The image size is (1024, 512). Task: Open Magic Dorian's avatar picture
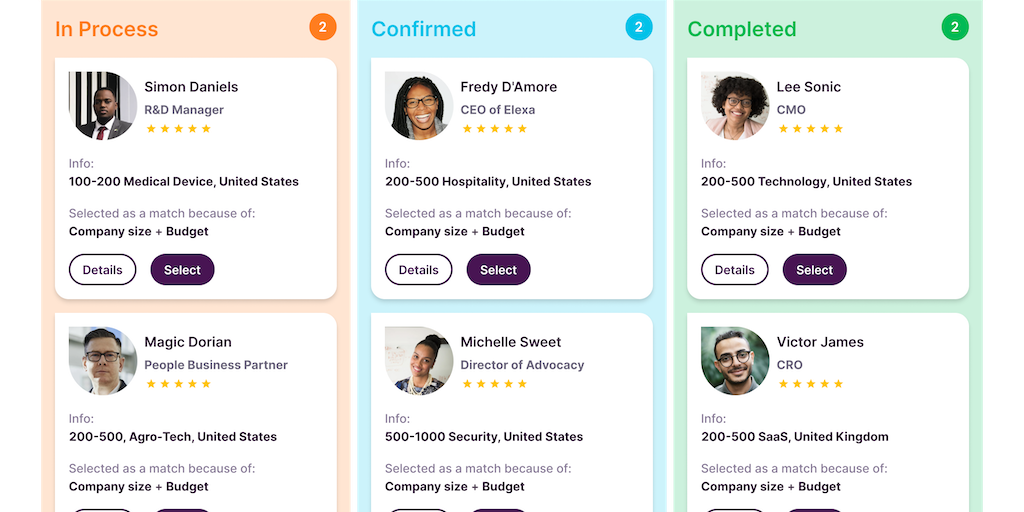103,361
